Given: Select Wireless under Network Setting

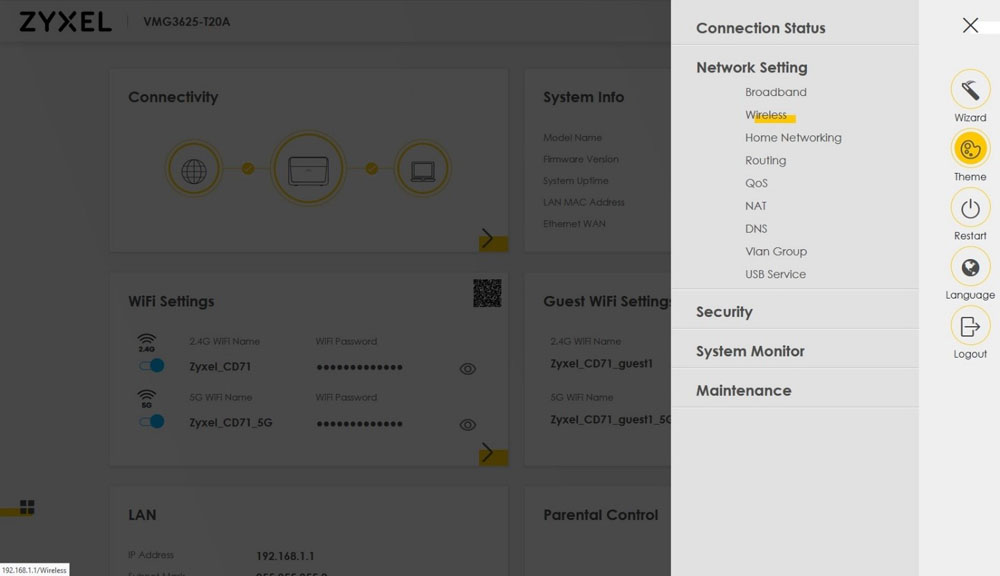Looking at the screenshot, I should 766,115.
